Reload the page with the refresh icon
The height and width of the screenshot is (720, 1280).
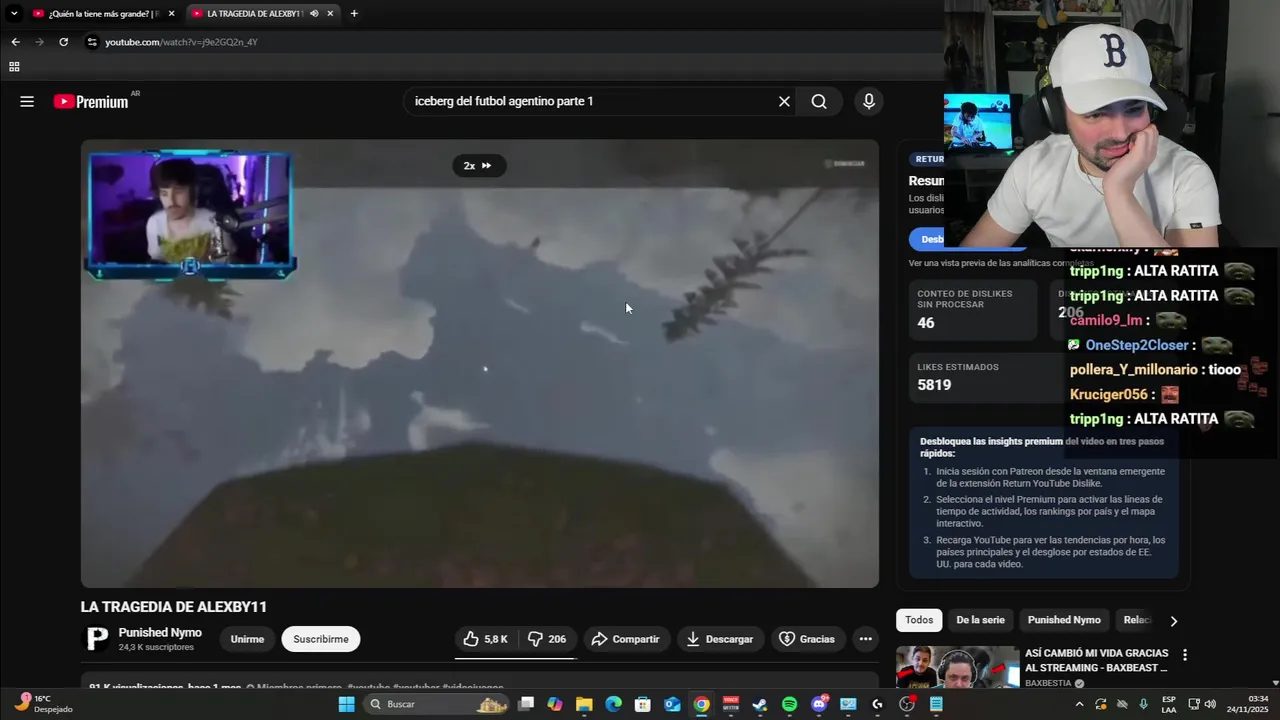[x=63, y=42]
